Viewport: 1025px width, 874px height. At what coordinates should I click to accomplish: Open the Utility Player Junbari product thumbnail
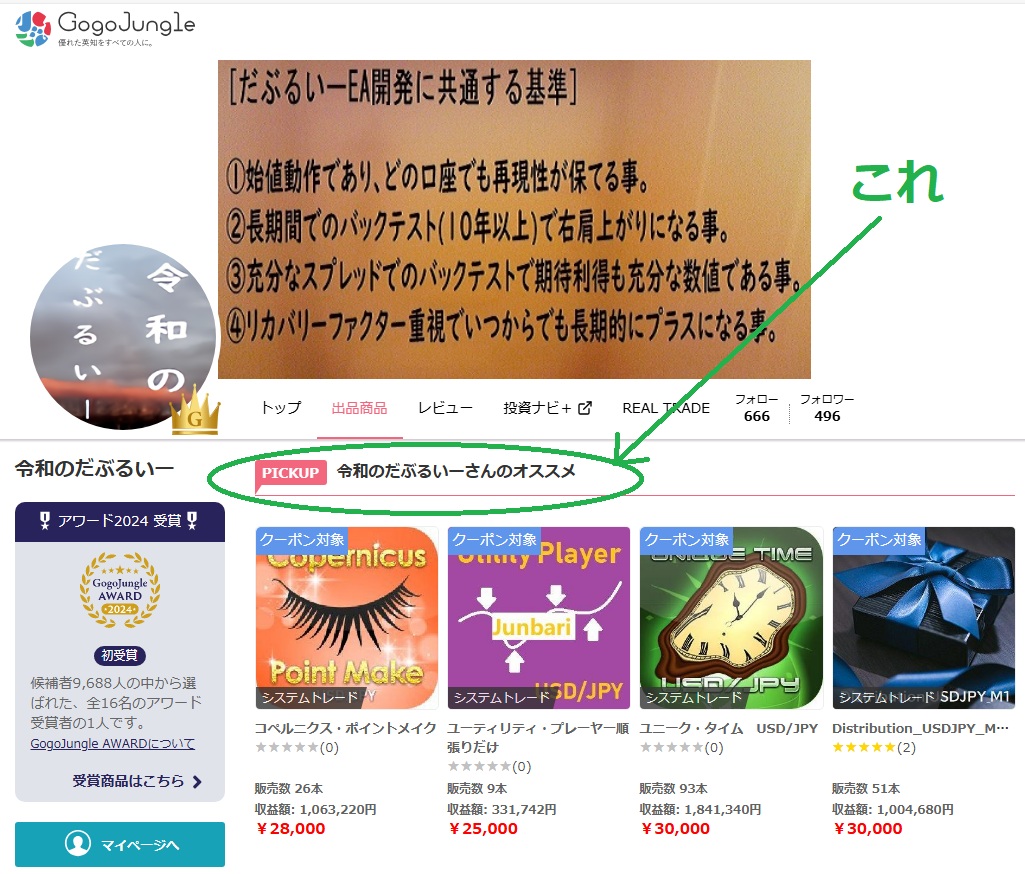539,618
